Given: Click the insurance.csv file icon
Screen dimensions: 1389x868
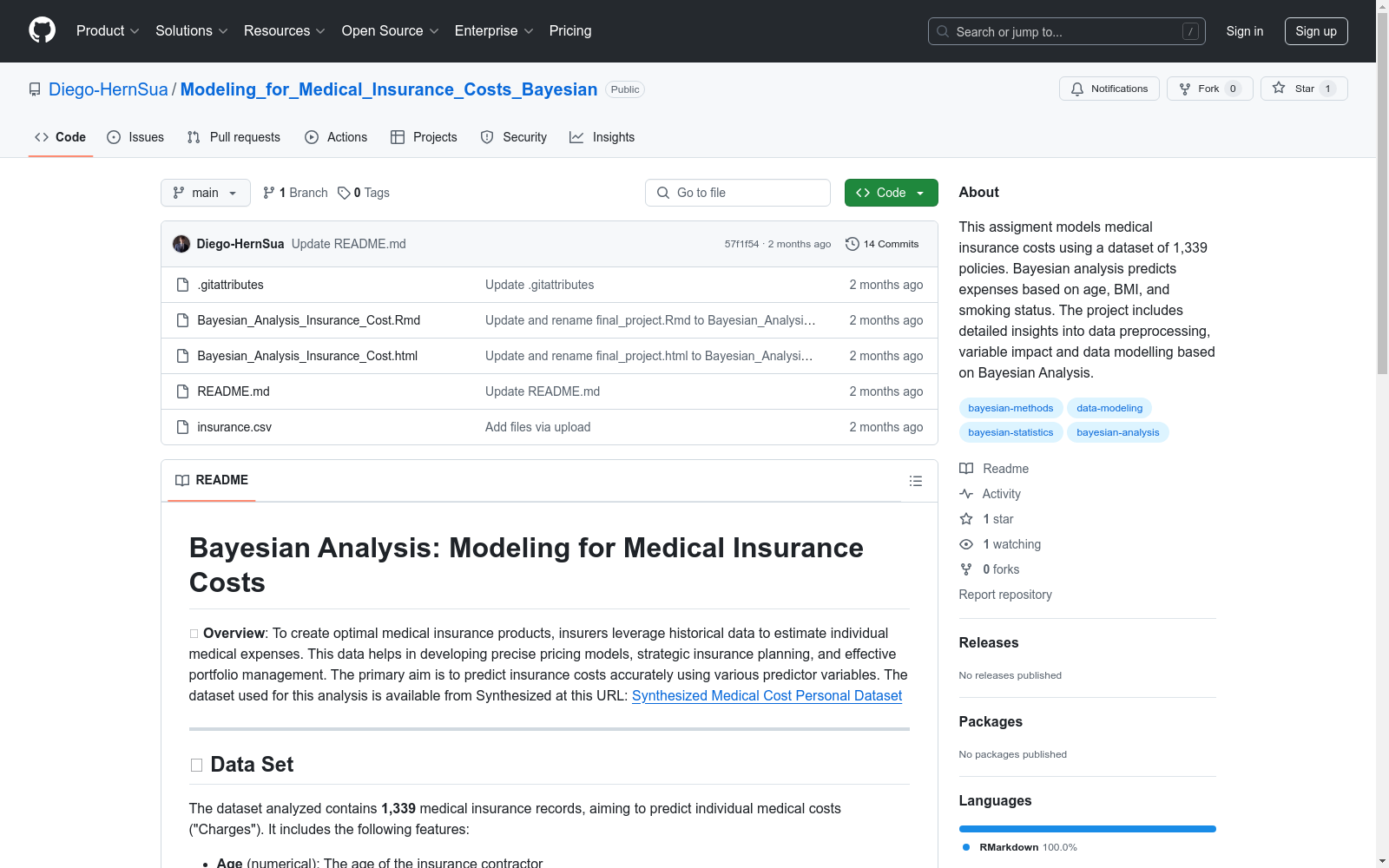Looking at the screenshot, I should (x=182, y=426).
